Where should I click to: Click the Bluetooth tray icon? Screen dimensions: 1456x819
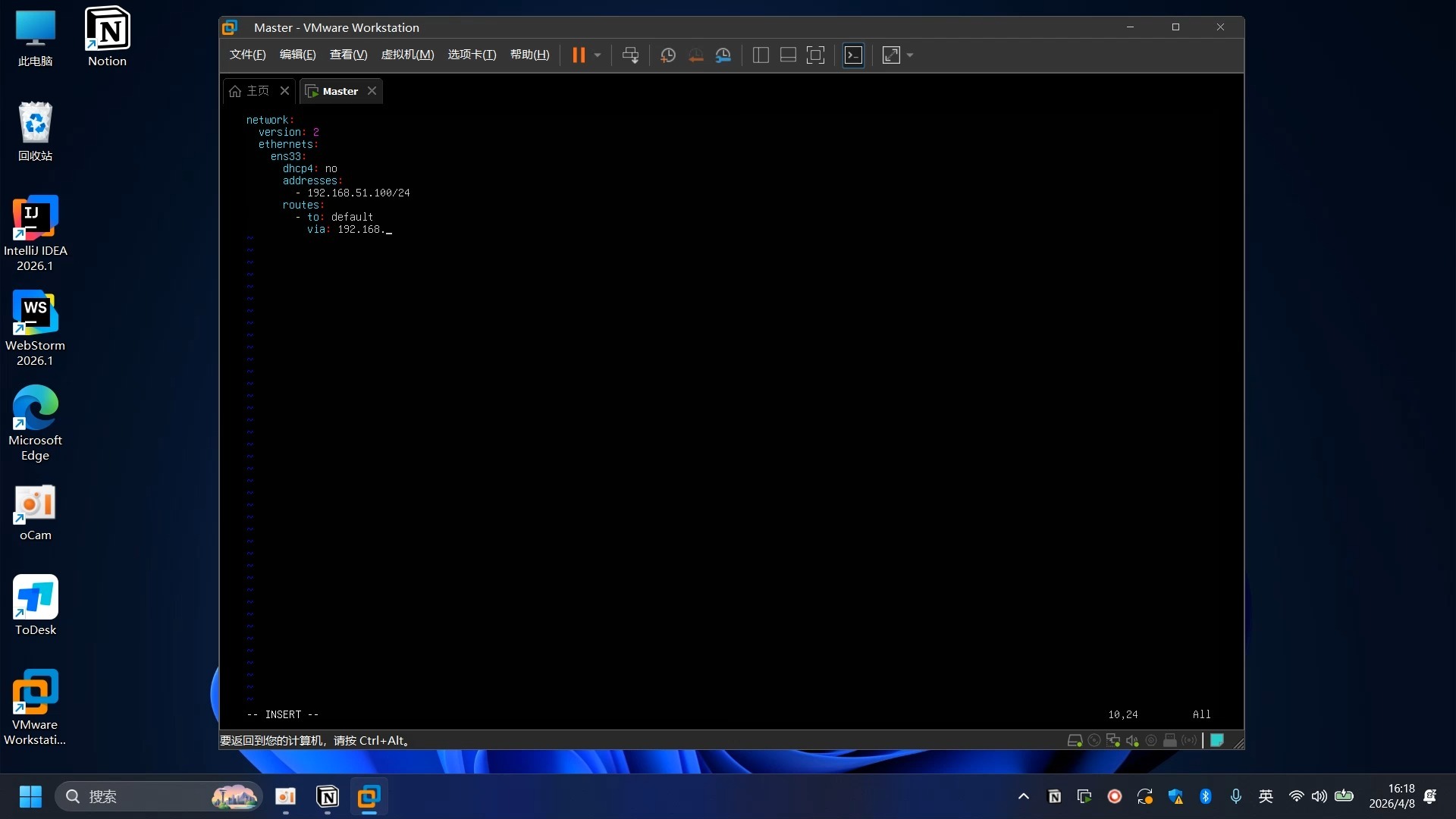(1205, 796)
